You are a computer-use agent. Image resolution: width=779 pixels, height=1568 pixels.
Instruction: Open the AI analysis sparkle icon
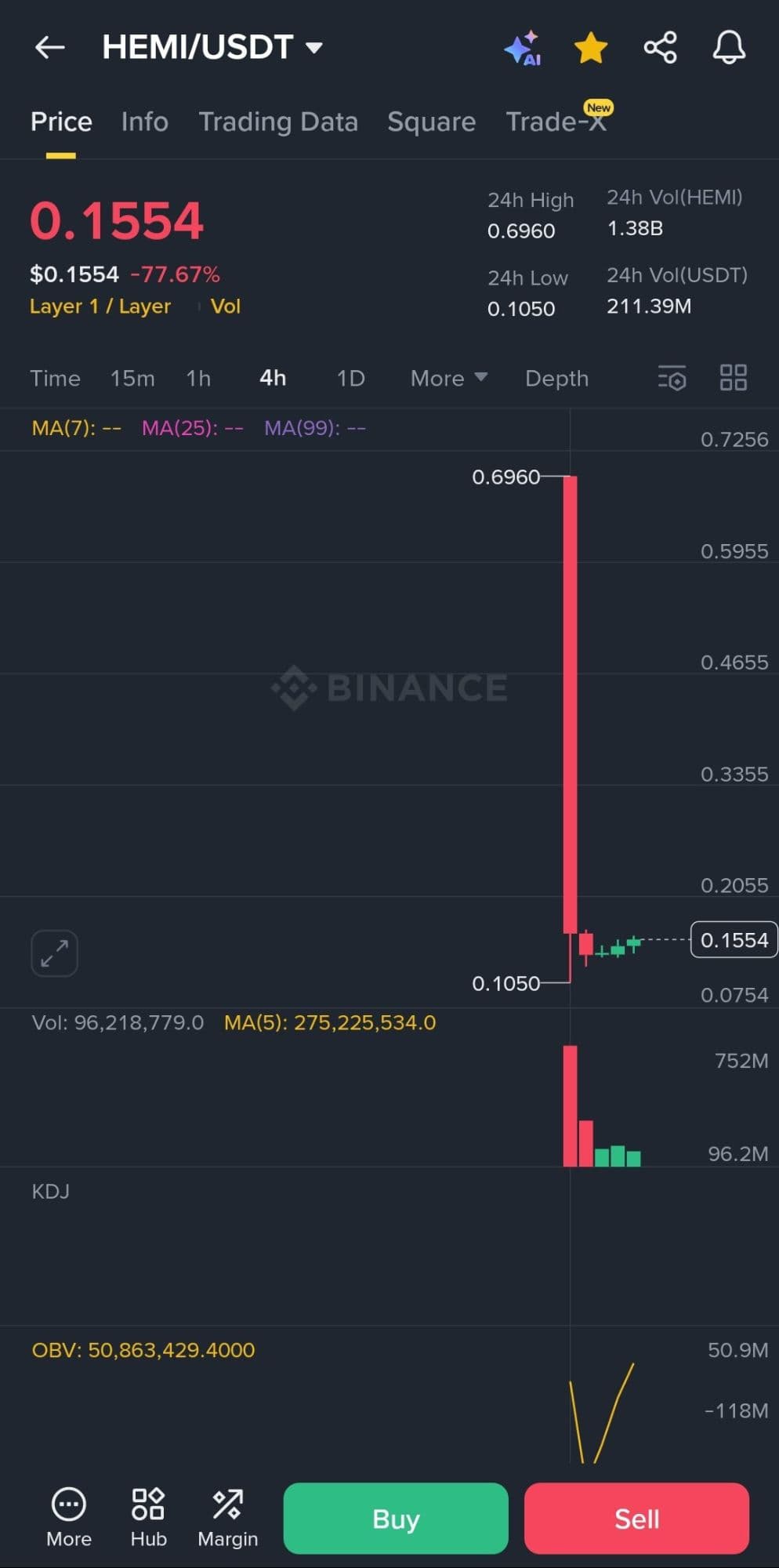523,49
